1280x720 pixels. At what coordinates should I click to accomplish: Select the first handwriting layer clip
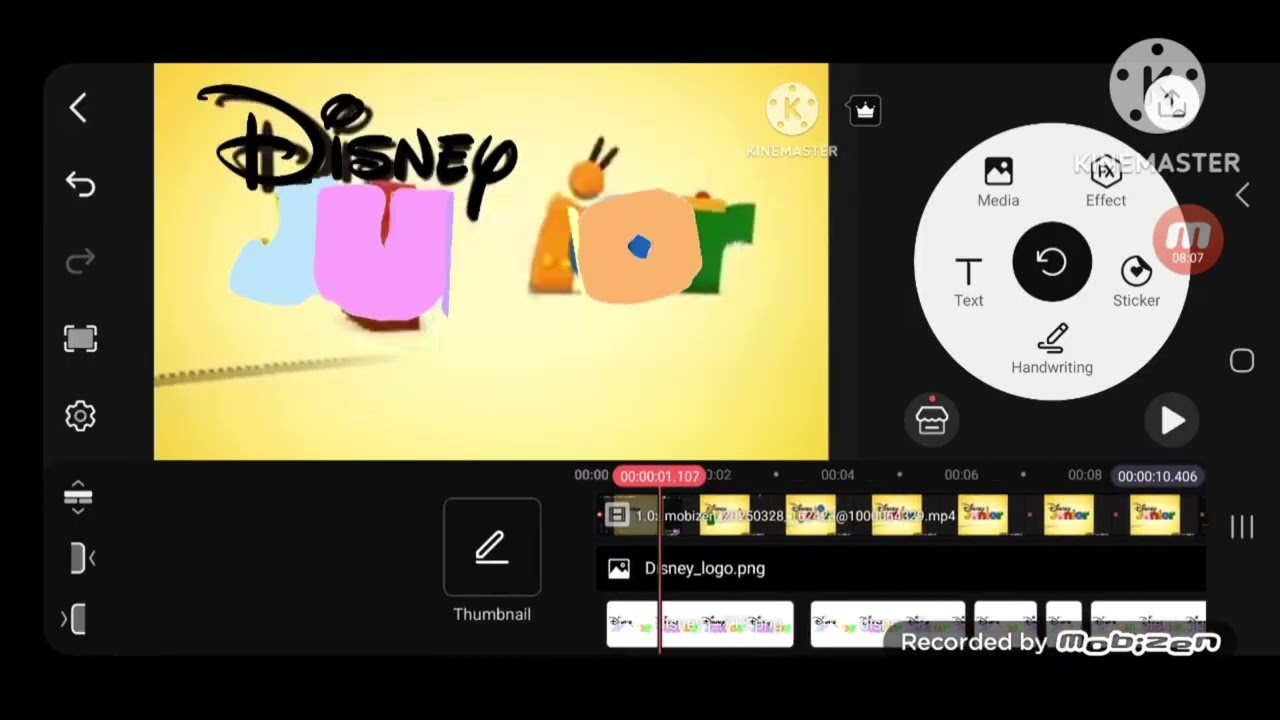pyautogui.click(x=700, y=624)
